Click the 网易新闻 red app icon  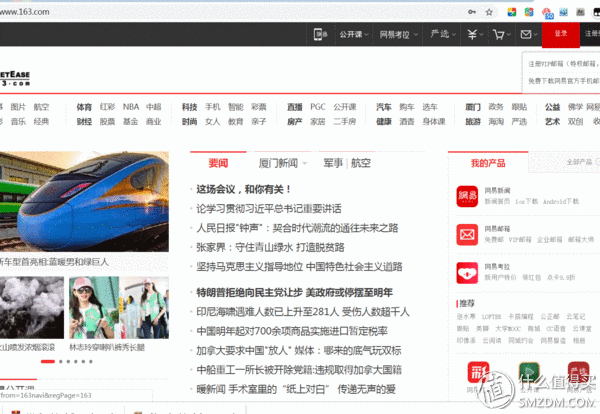pos(467,196)
